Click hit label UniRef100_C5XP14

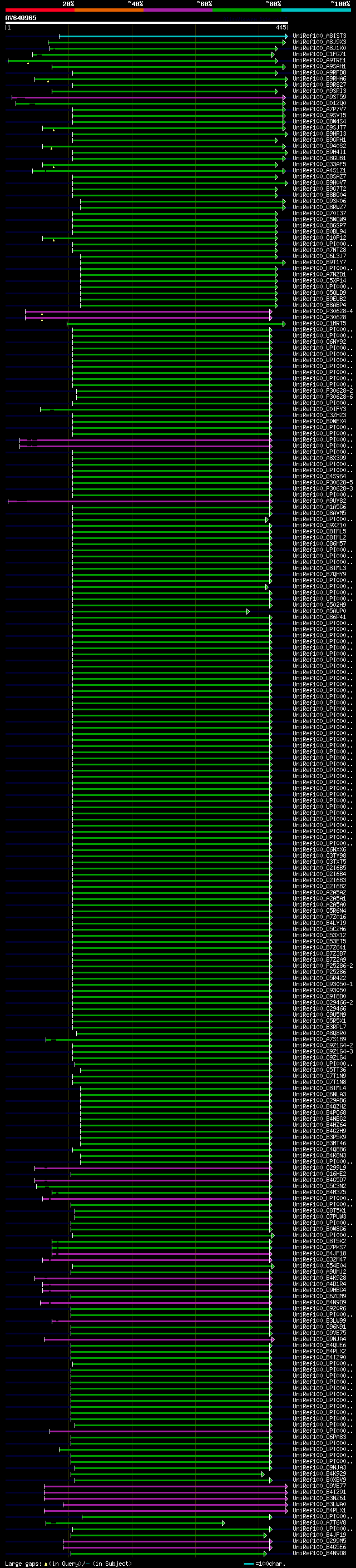(x=319, y=280)
